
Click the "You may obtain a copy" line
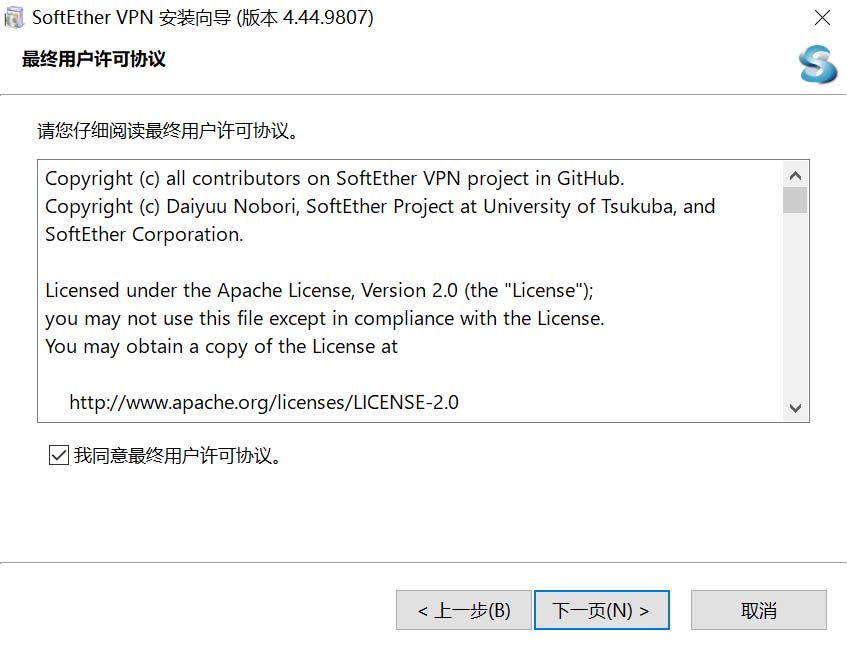(x=221, y=347)
